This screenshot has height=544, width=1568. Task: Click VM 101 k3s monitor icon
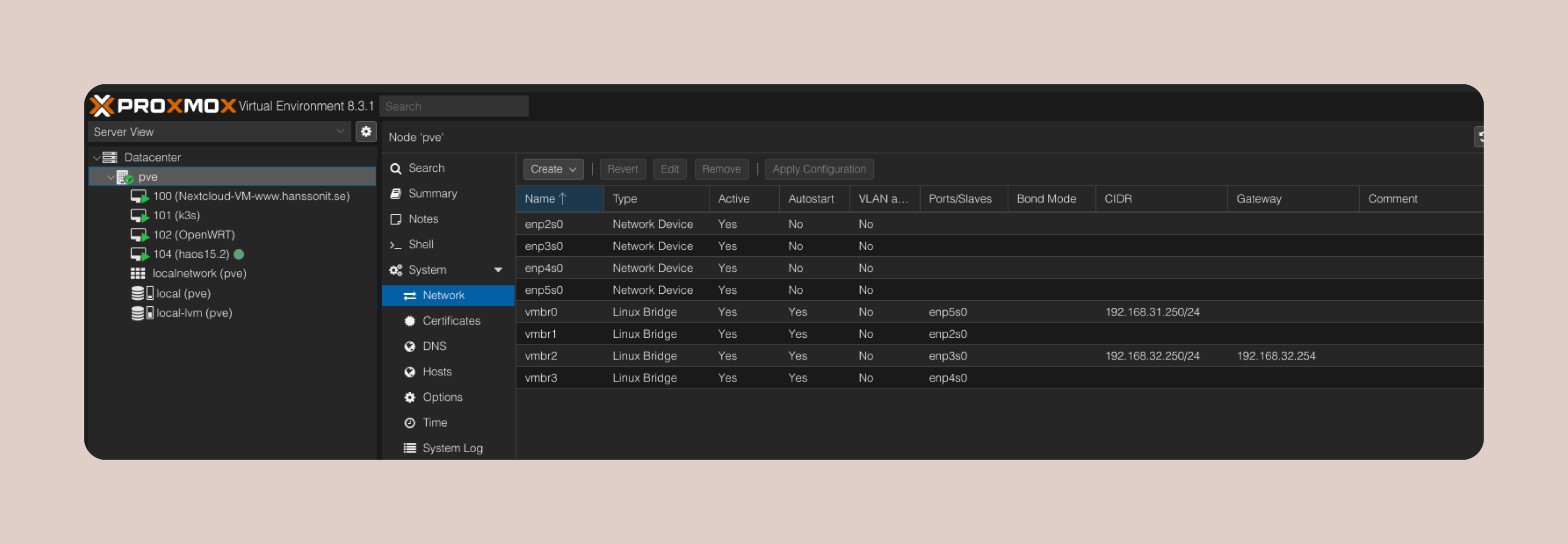click(x=139, y=216)
